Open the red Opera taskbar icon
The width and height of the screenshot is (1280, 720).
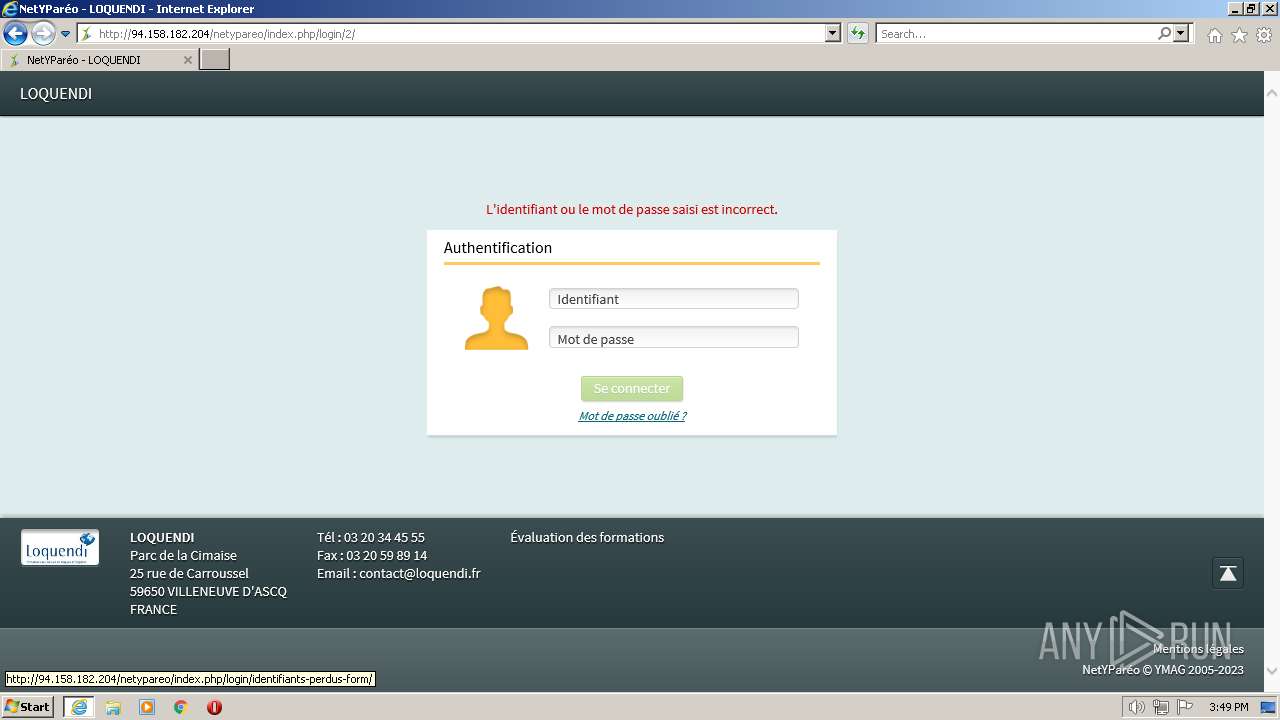click(x=214, y=707)
